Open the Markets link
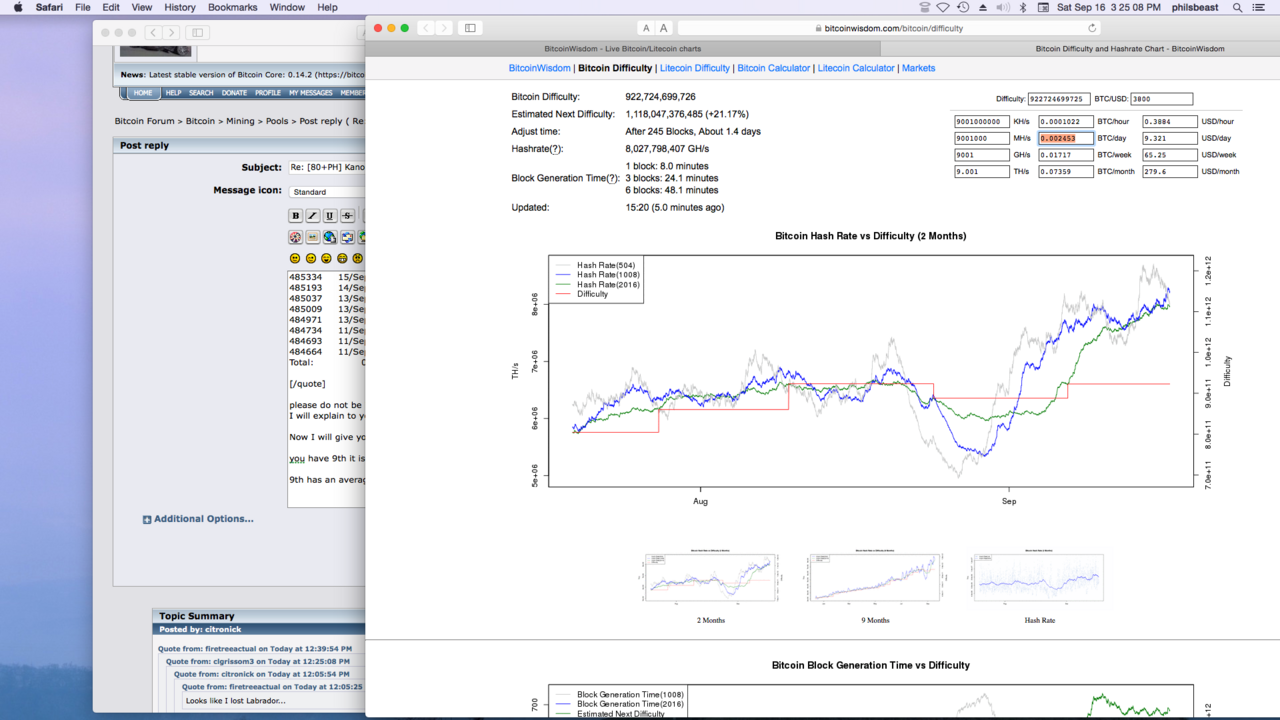This screenshot has height=720, width=1280. pyautogui.click(x=919, y=68)
